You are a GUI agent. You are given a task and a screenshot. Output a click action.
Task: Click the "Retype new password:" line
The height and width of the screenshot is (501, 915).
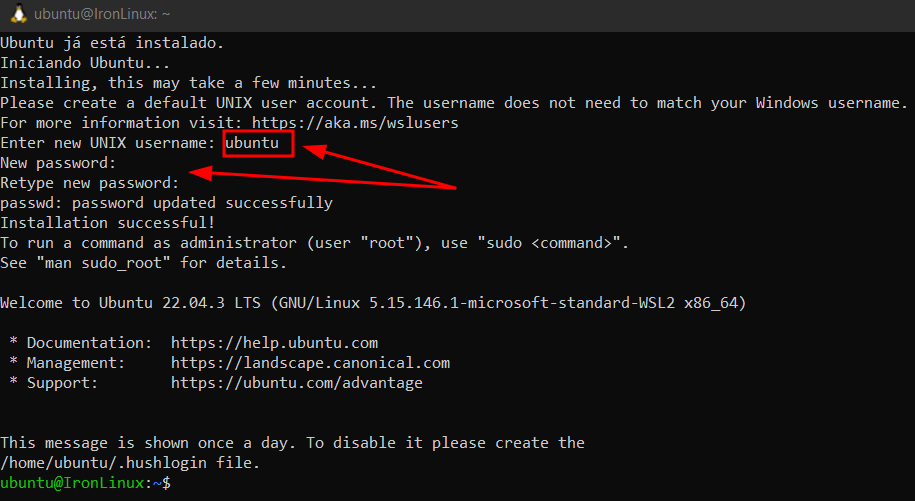tap(89, 183)
